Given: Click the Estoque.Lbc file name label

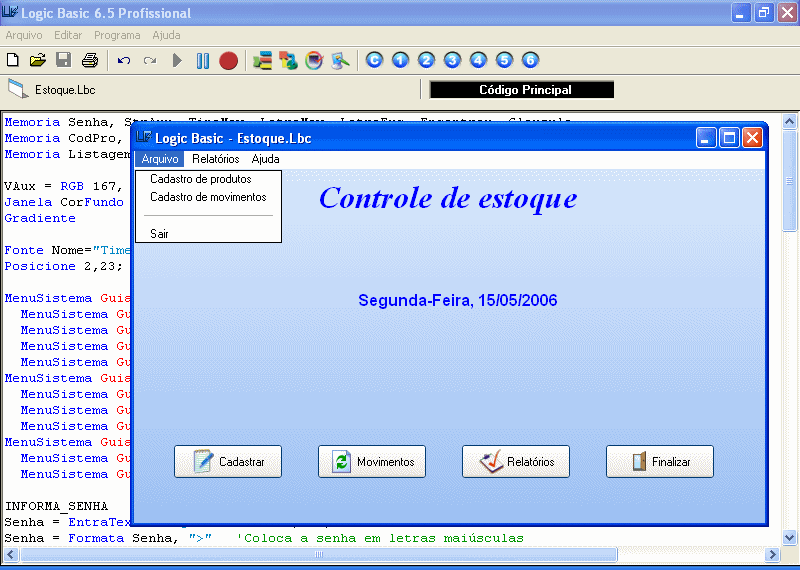Looking at the screenshot, I should tap(65, 90).
